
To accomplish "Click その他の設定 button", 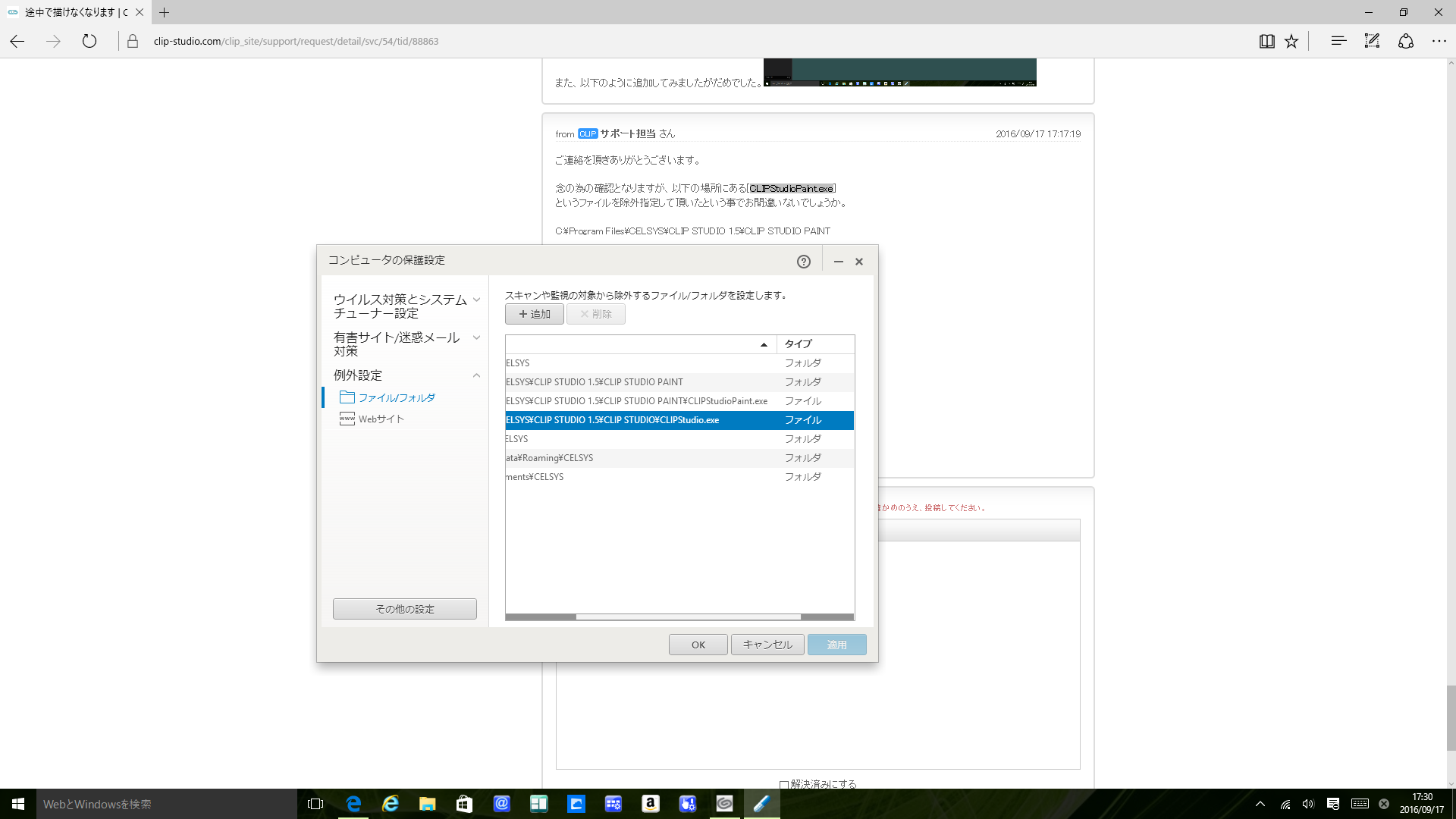I will [x=405, y=609].
